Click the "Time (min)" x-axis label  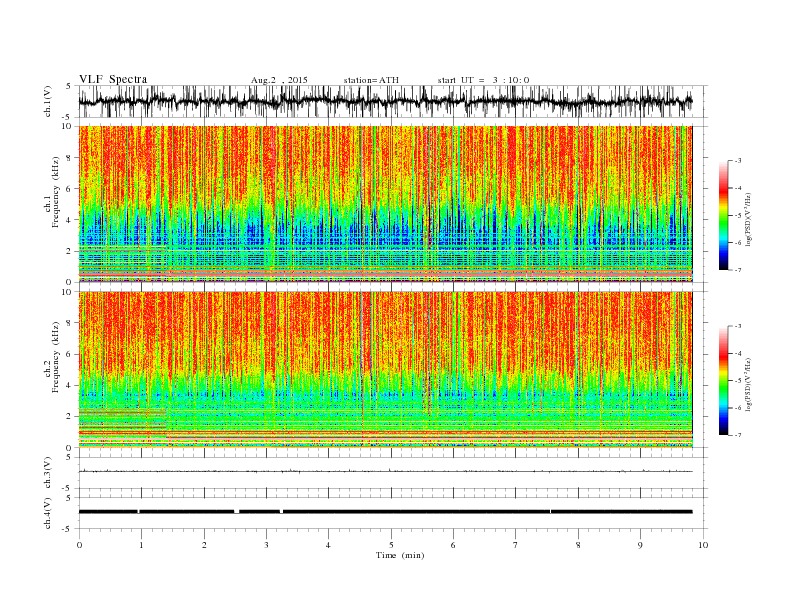[x=400, y=555]
